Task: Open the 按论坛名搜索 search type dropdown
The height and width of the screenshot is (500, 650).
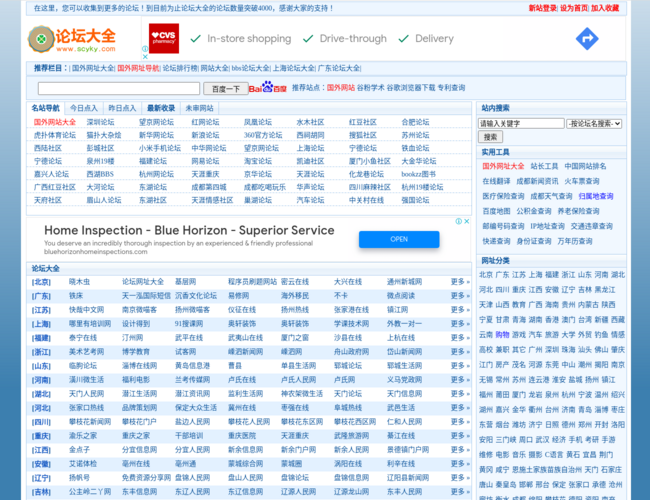Action: click(595, 124)
